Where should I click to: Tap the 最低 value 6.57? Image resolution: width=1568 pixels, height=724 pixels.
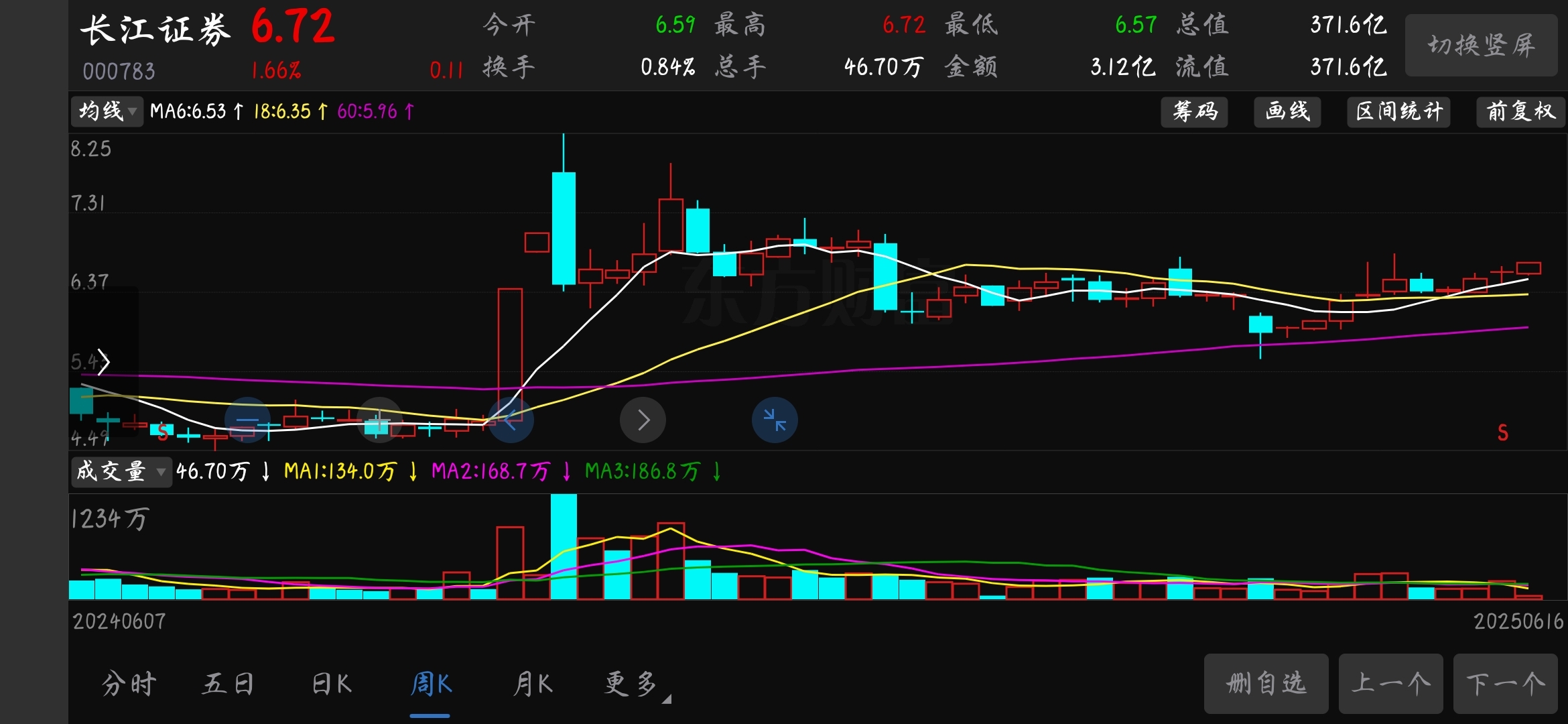[x=1136, y=25]
